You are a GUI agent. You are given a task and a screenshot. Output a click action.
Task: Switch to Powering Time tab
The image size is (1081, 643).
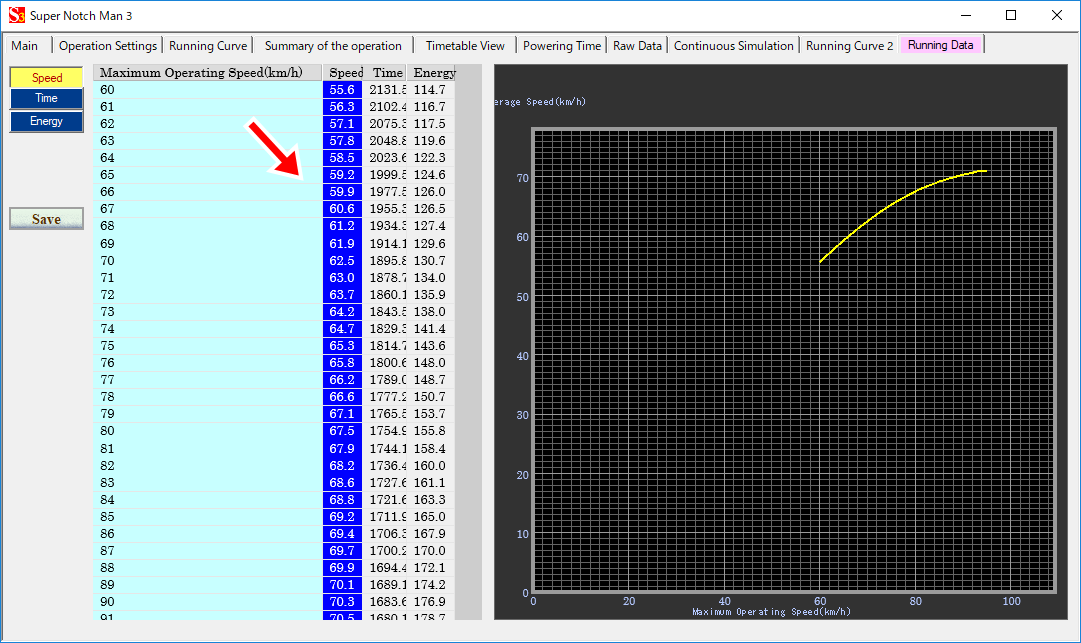pyautogui.click(x=562, y=46)
